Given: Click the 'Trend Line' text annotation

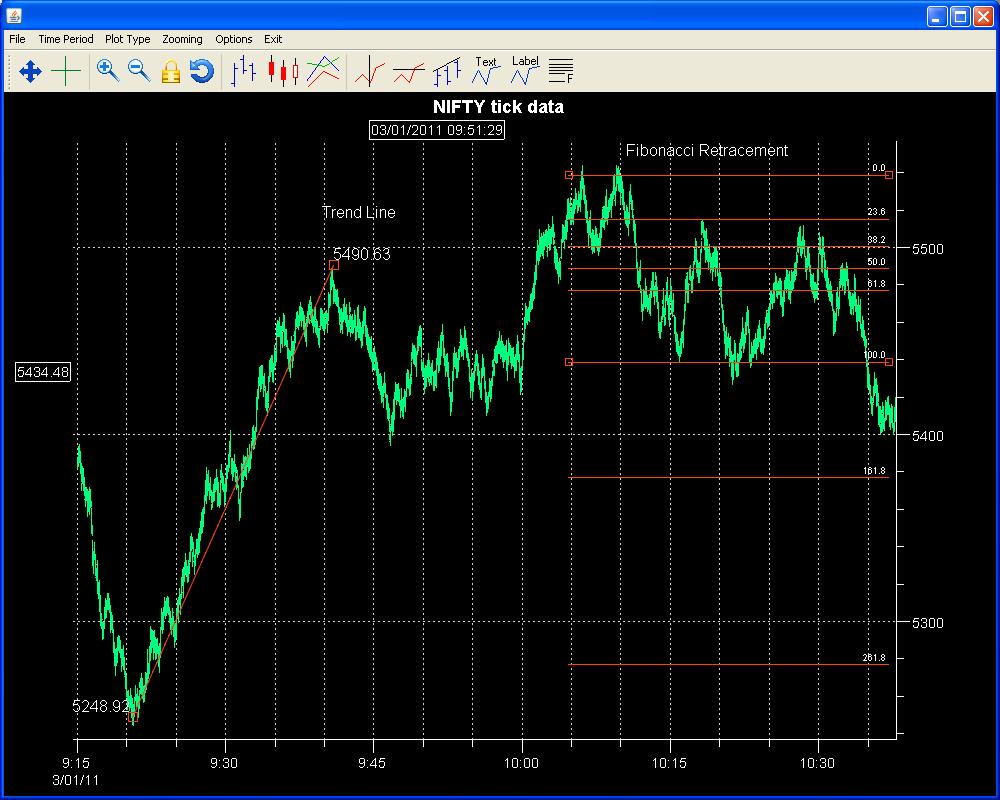Looking at the screenshot, I should [359, 212].
